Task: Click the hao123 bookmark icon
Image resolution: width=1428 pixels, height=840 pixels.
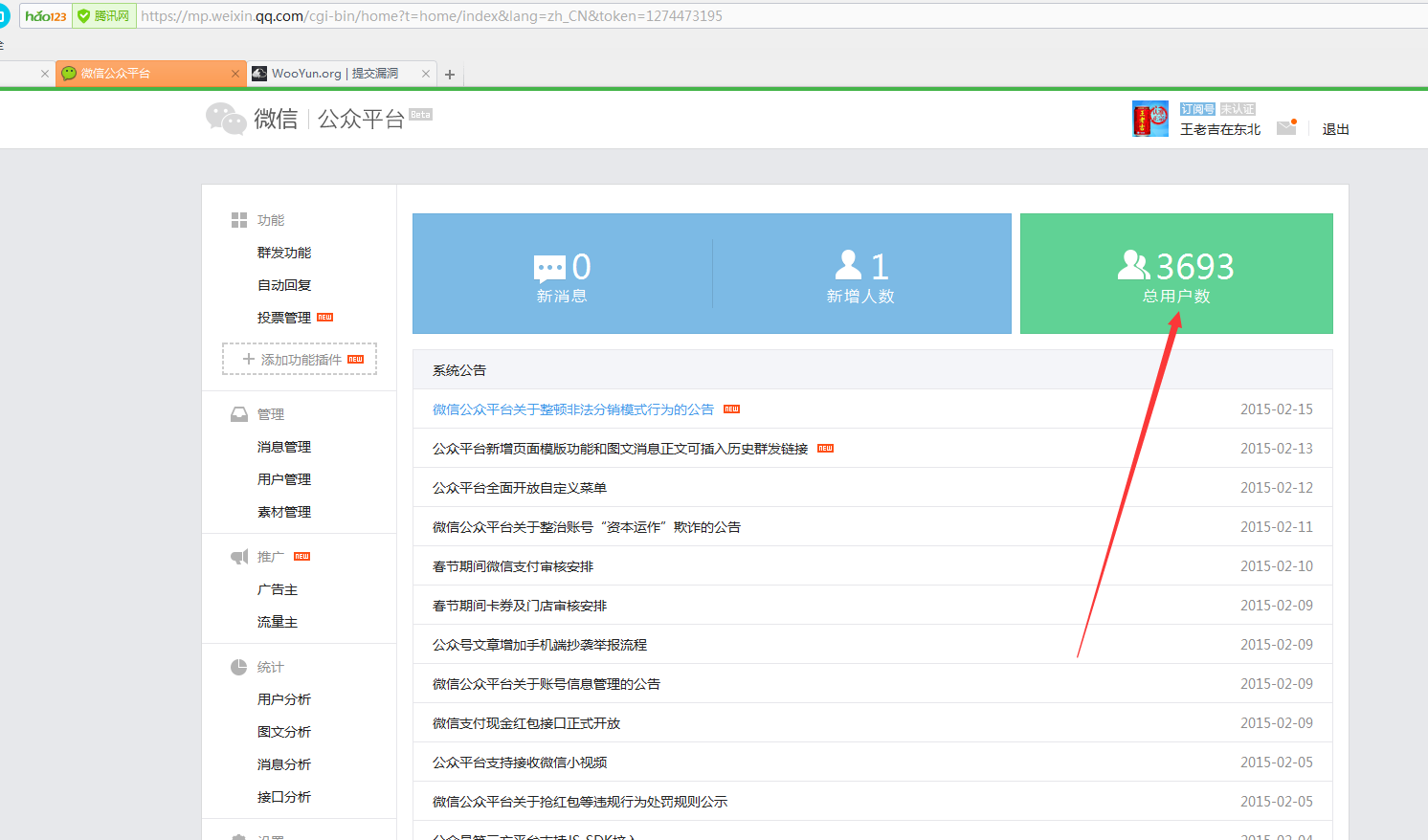Action: pyautogui.click(x=46, y=15)
